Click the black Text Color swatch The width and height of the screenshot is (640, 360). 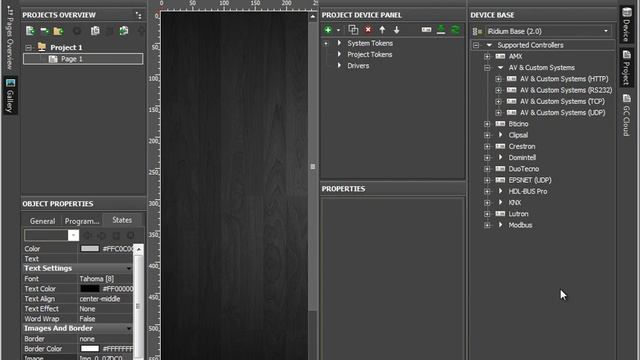(x=90, y=289)
